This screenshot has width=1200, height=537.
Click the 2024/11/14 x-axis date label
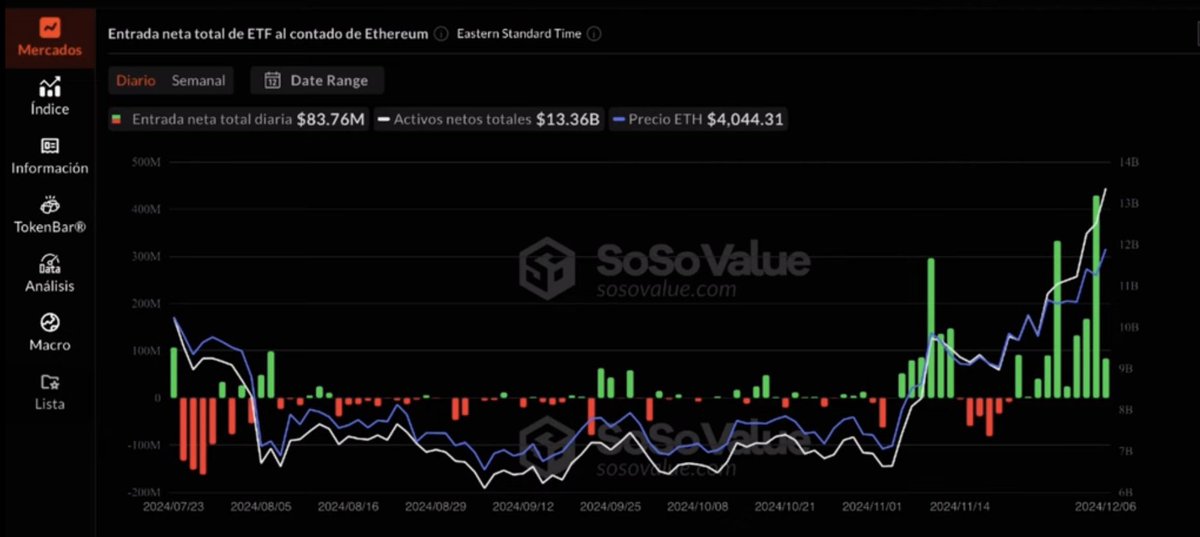coord(958,507)
